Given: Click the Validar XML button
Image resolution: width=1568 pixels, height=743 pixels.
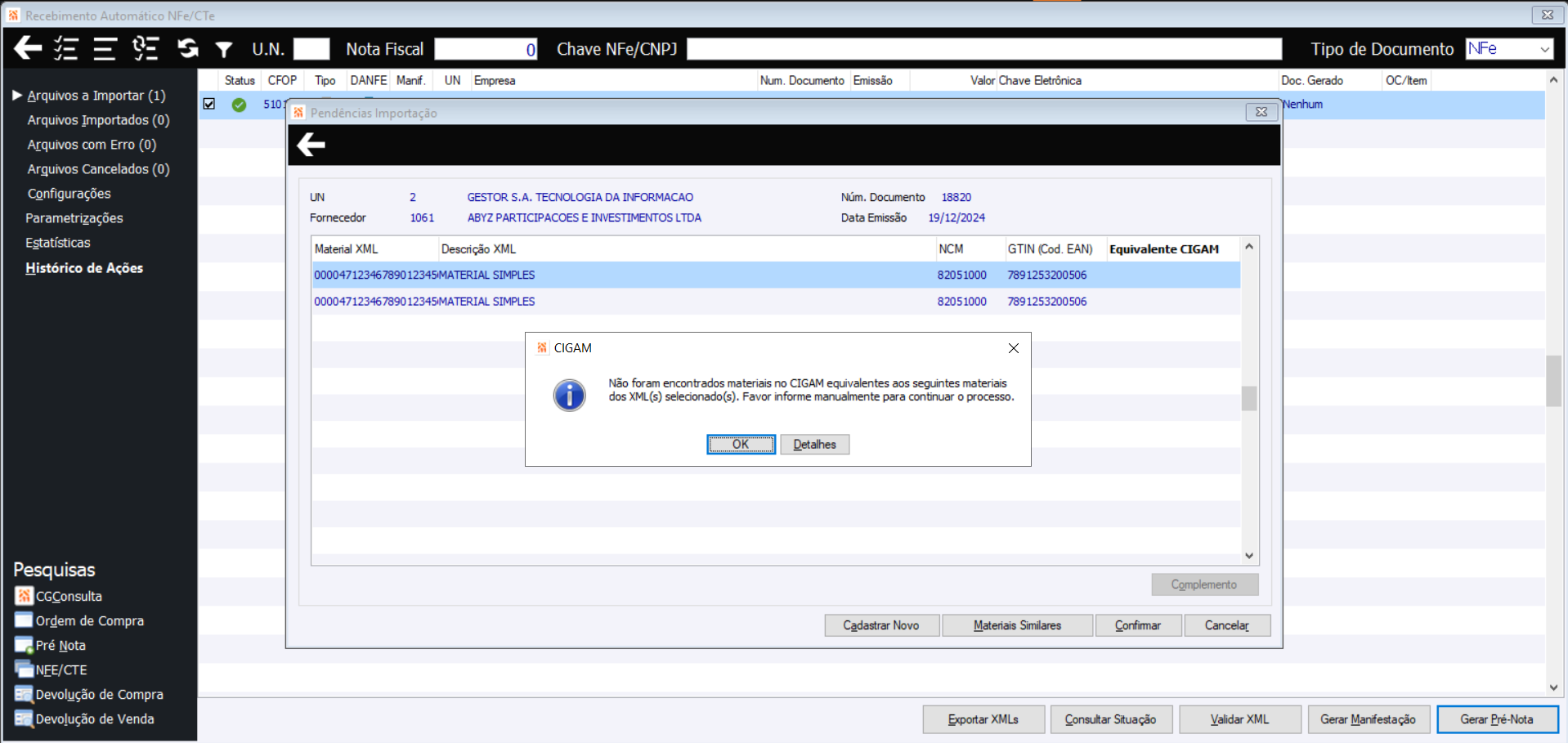Looking at the screenshot, I should 1239,719.
